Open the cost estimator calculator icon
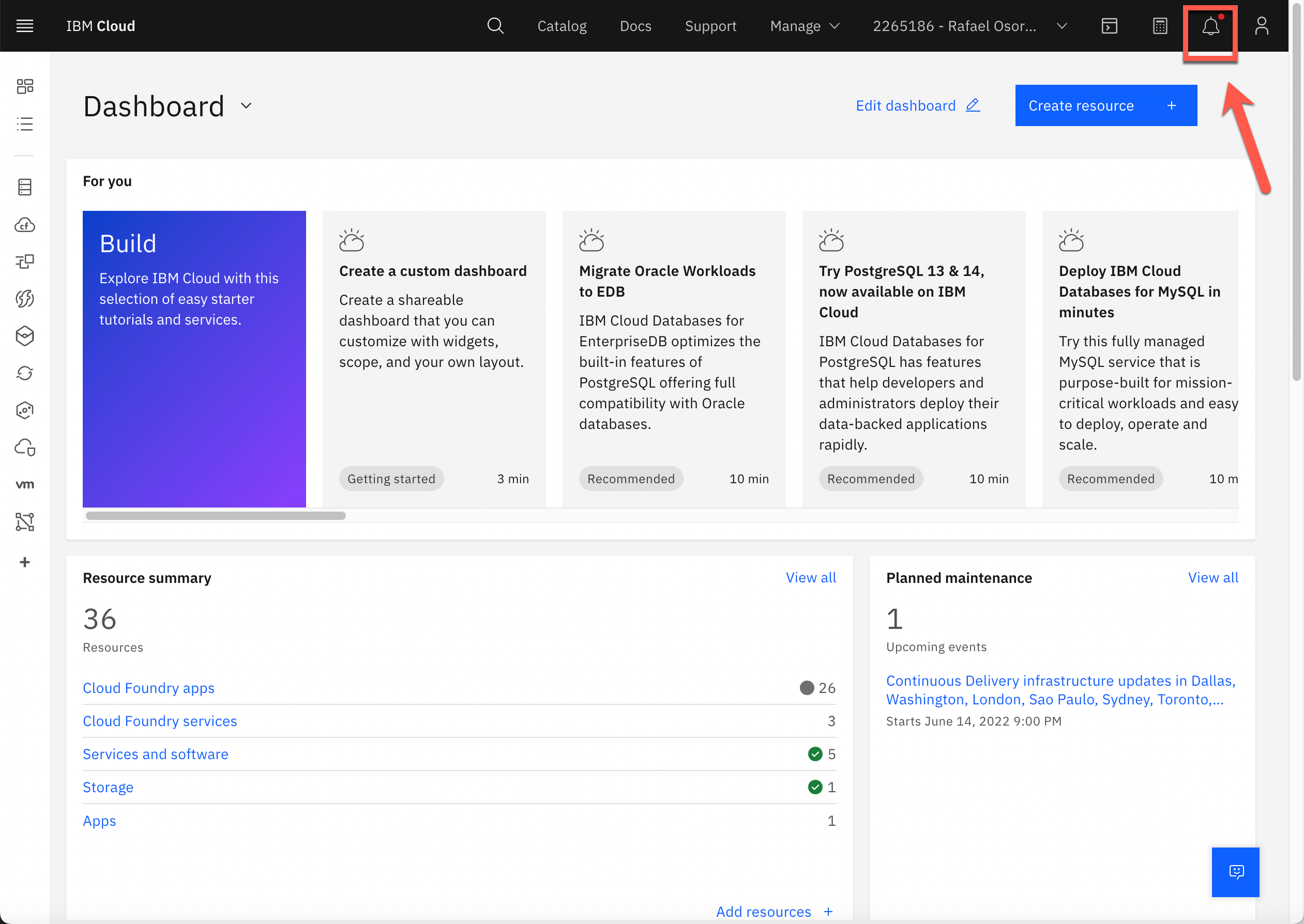Viewport: 1304px width, 924px height. pos(1159,26)
